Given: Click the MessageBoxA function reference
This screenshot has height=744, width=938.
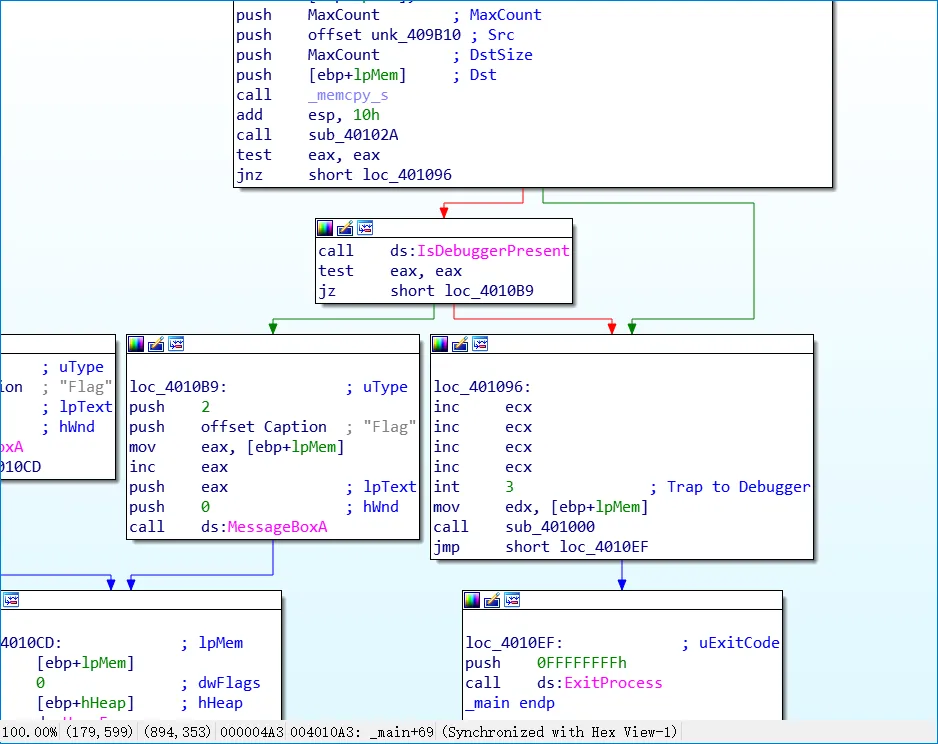Looking at the screenshot, I should click(277, 527).
